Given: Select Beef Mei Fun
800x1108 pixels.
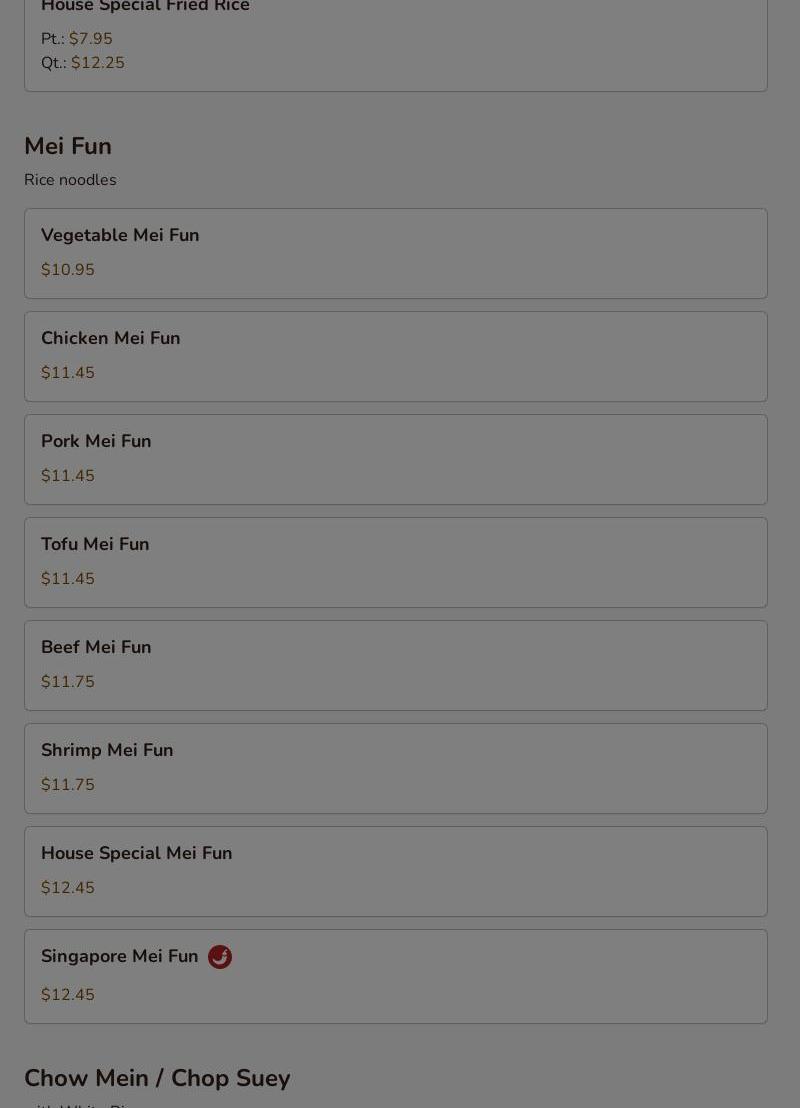Looking at the screenshot, I should click(396, 666).
